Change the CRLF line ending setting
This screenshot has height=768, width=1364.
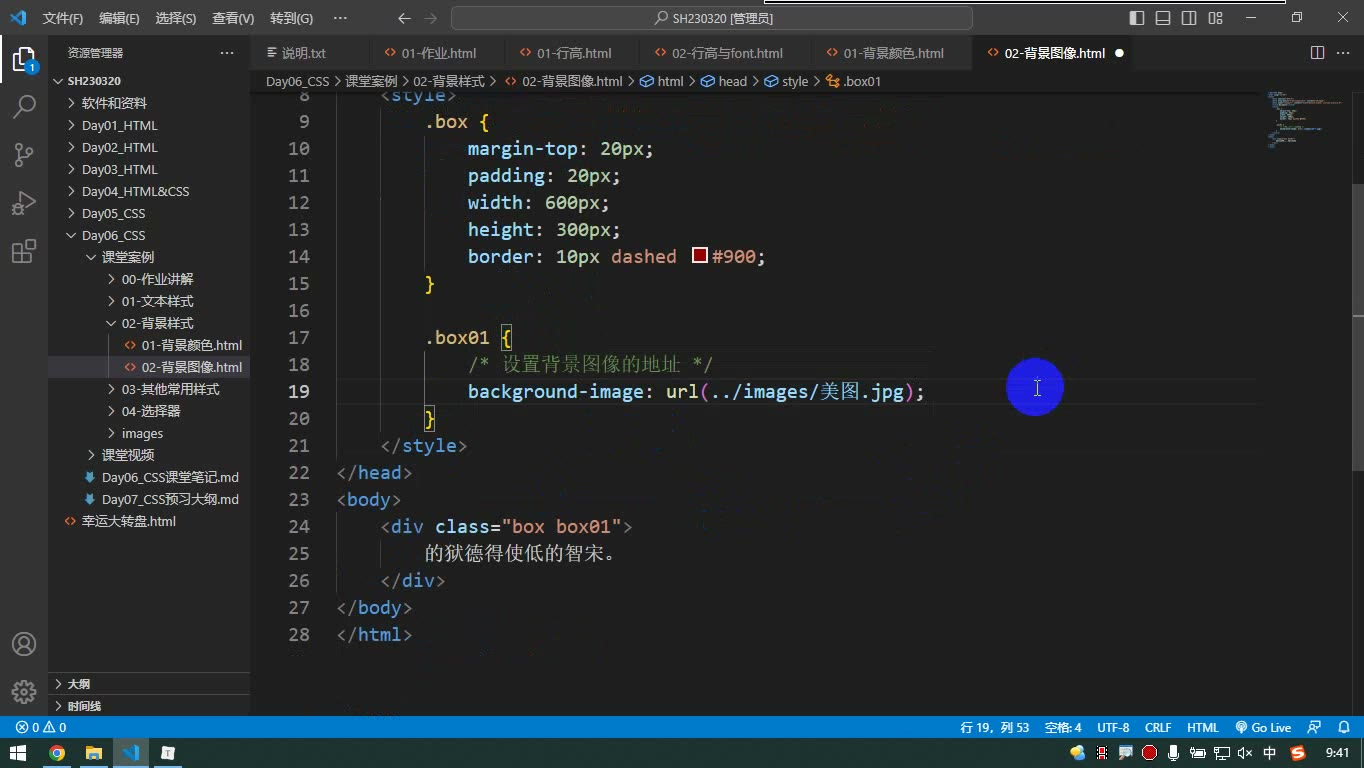tap(1158, 728)
